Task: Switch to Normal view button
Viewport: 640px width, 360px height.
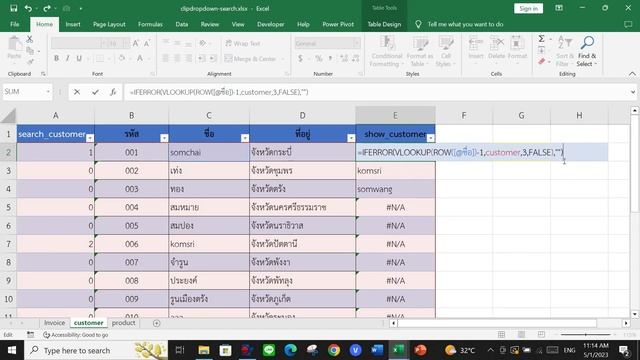Action: click(x=501, y=335)
